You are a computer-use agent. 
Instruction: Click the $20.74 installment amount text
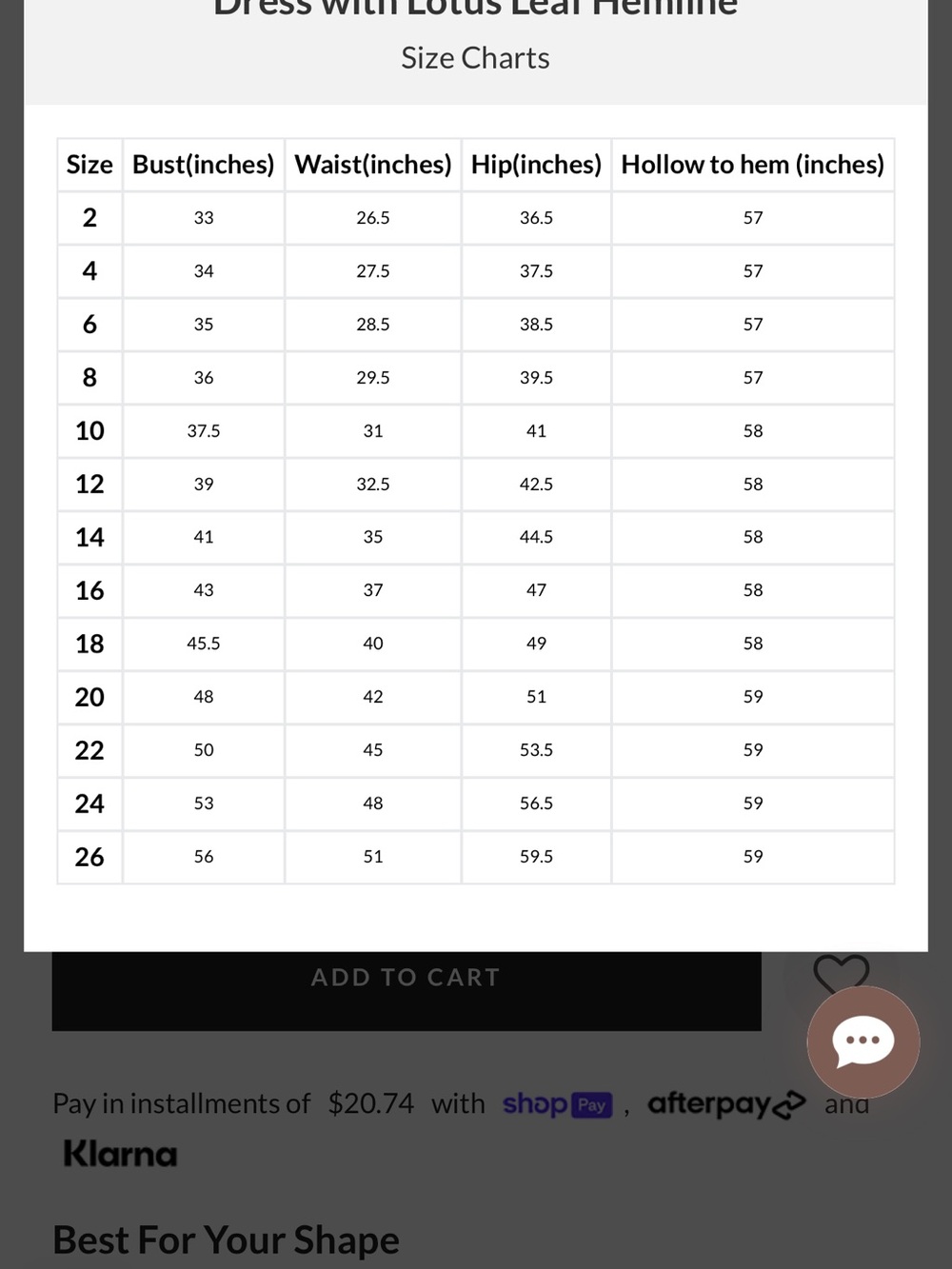[371, 1104]
